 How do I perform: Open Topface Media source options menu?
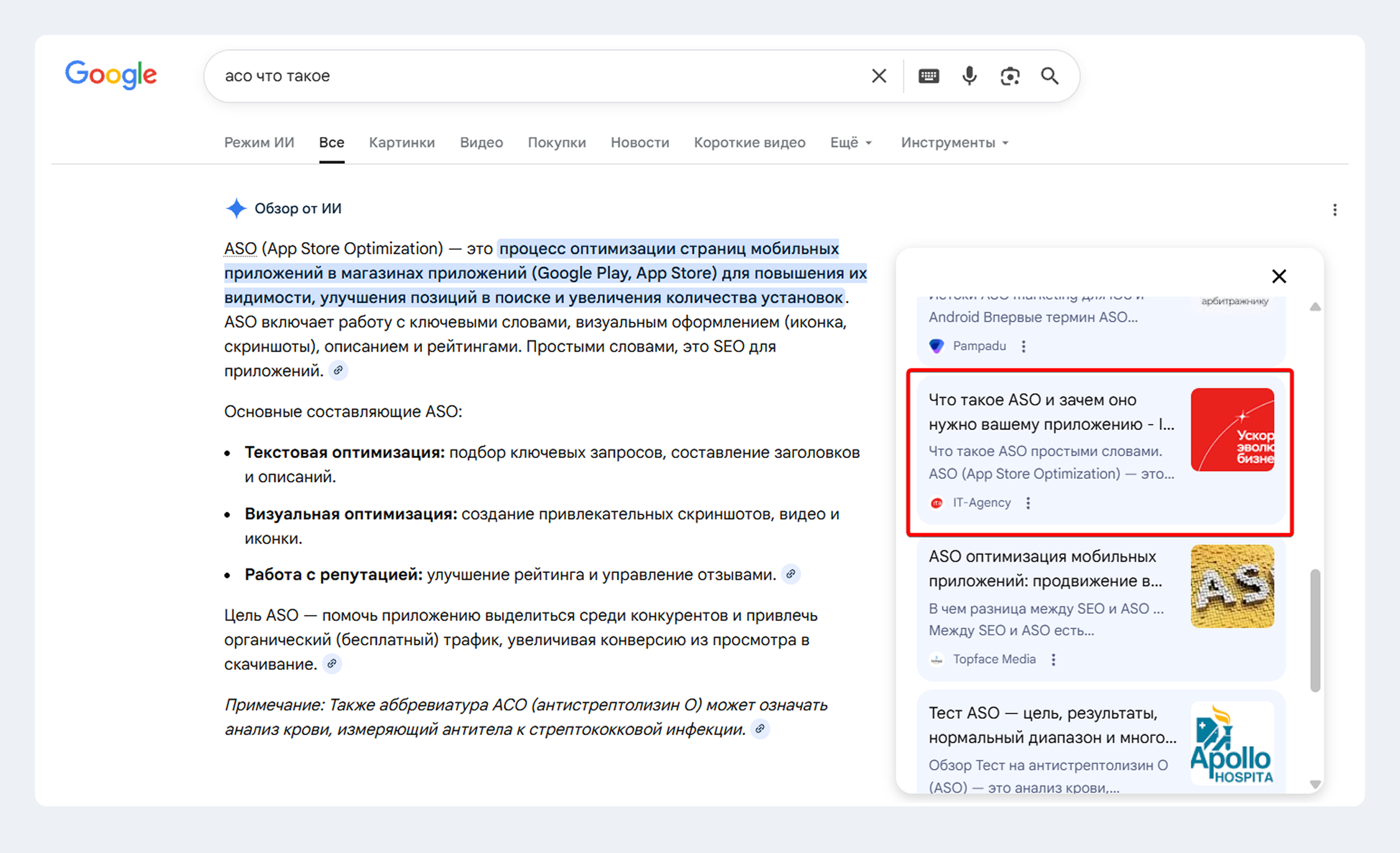click(x=1053, y=659)
